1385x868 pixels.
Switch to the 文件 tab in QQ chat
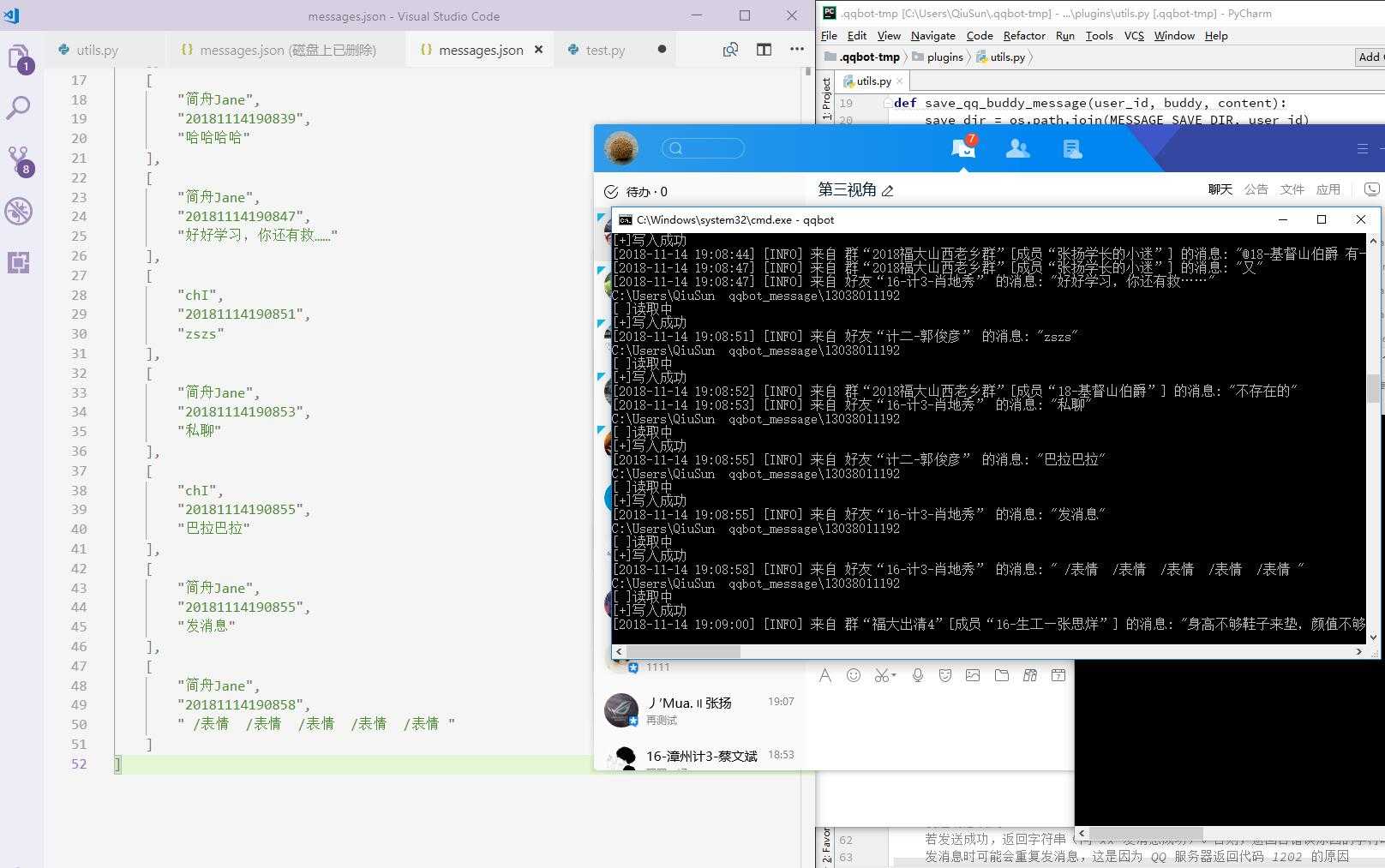1292,189
